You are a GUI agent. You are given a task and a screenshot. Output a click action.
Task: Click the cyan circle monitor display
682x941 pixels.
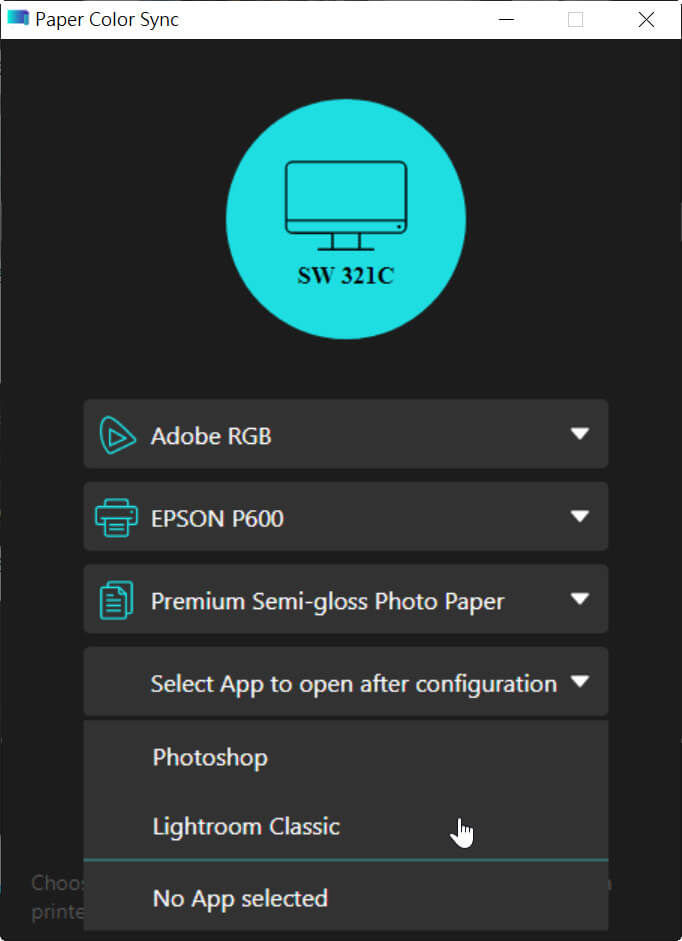[x=346, y=219]
